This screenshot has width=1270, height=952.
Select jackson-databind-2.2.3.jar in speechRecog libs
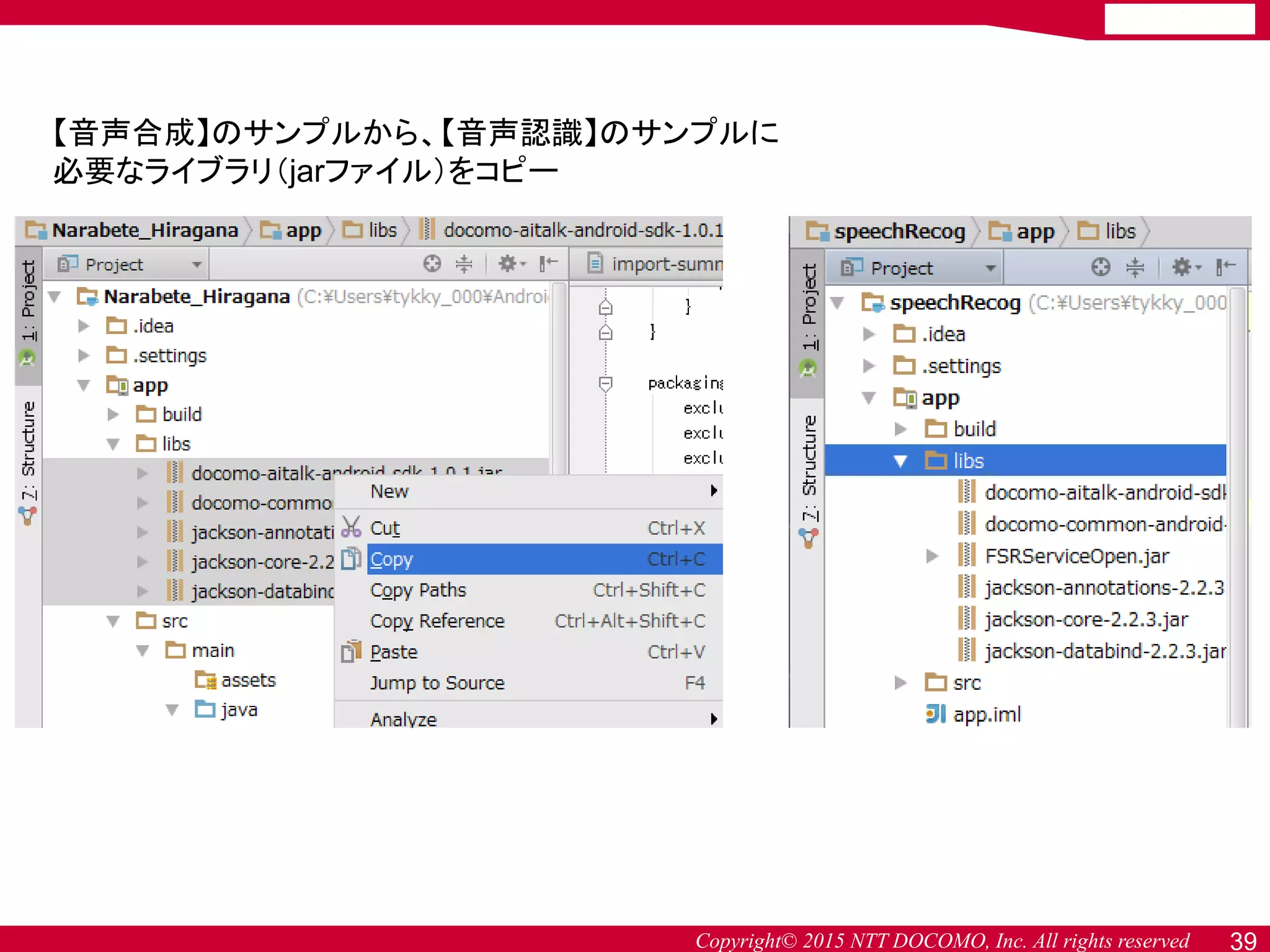point(1092,651)
